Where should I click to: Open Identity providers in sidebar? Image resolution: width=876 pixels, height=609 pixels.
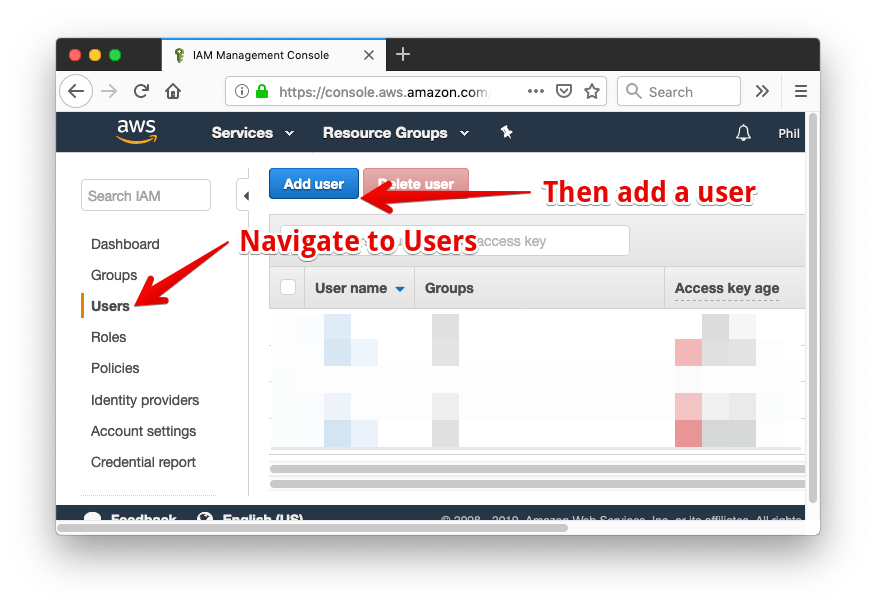coord(145,400)
